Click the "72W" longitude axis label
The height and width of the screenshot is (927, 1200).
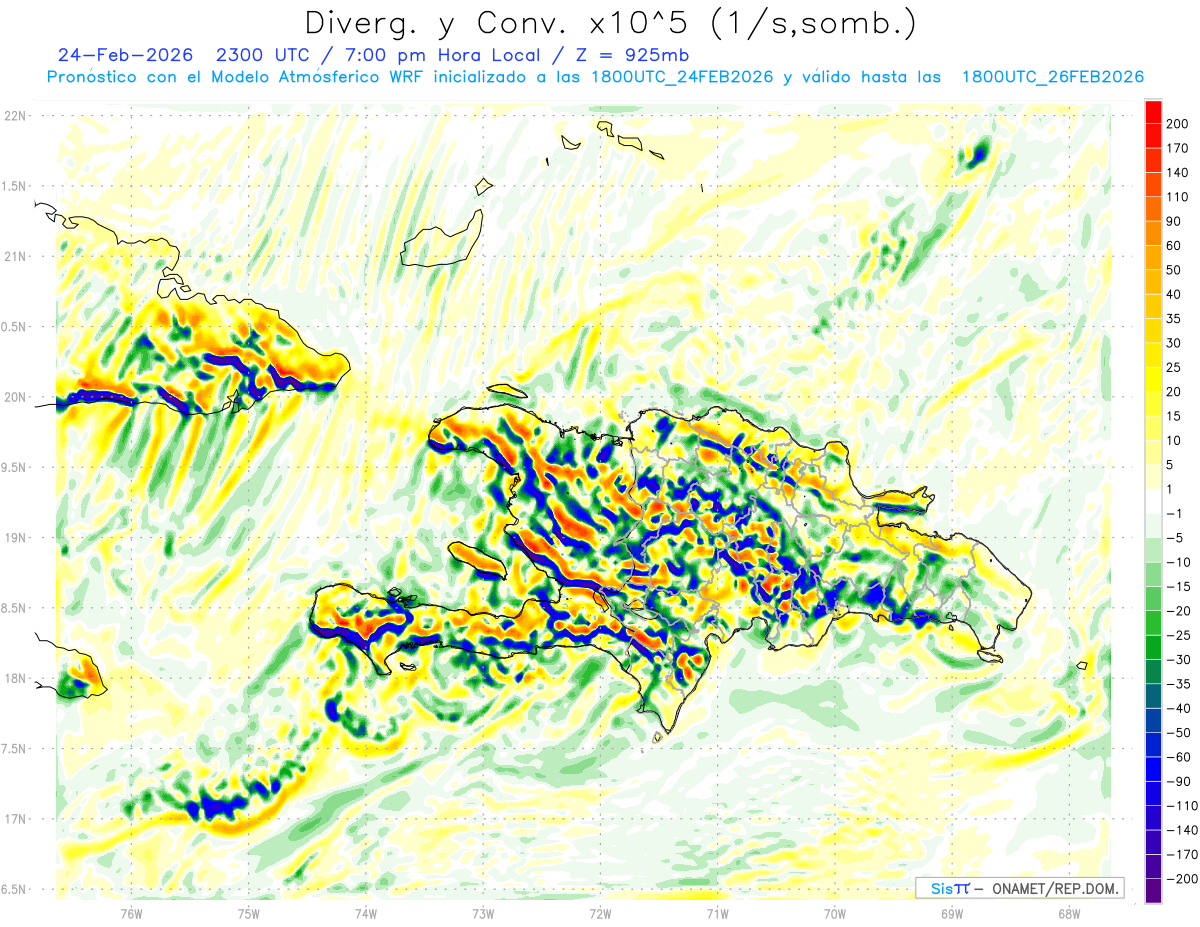600,913
